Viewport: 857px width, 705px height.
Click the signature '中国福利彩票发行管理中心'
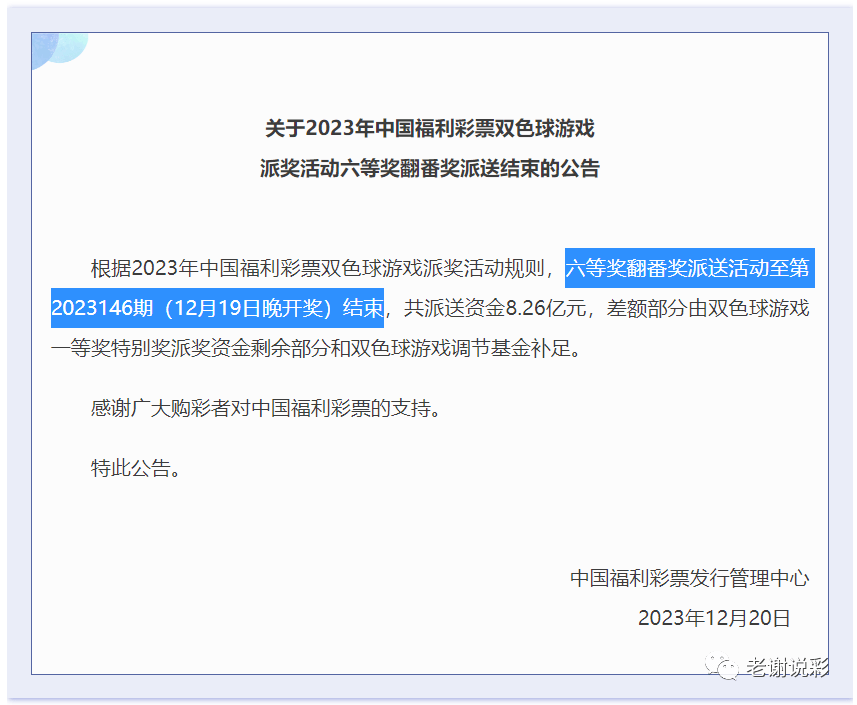(690, 578)
